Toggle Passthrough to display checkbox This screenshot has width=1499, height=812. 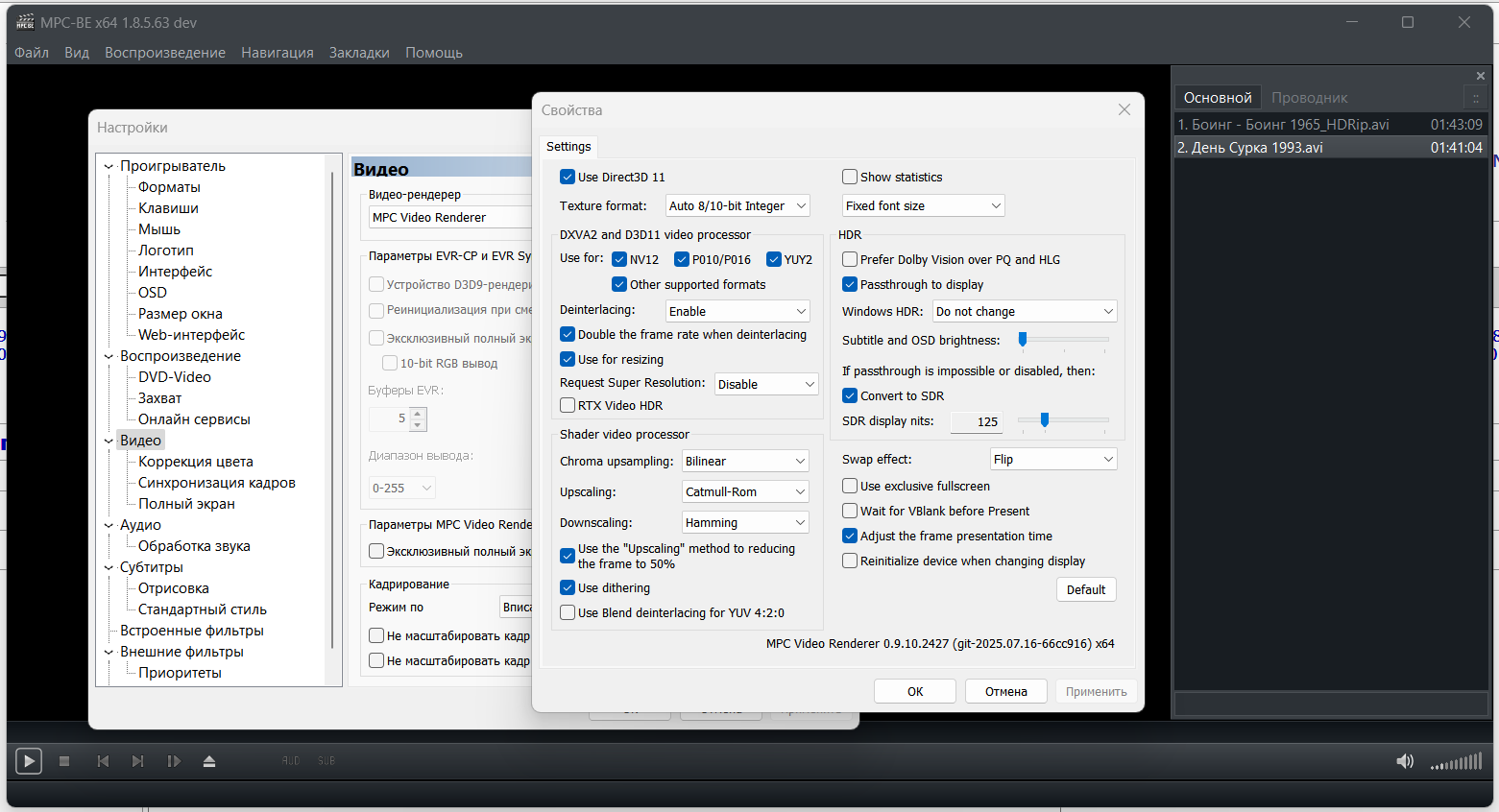pos(850,284)
